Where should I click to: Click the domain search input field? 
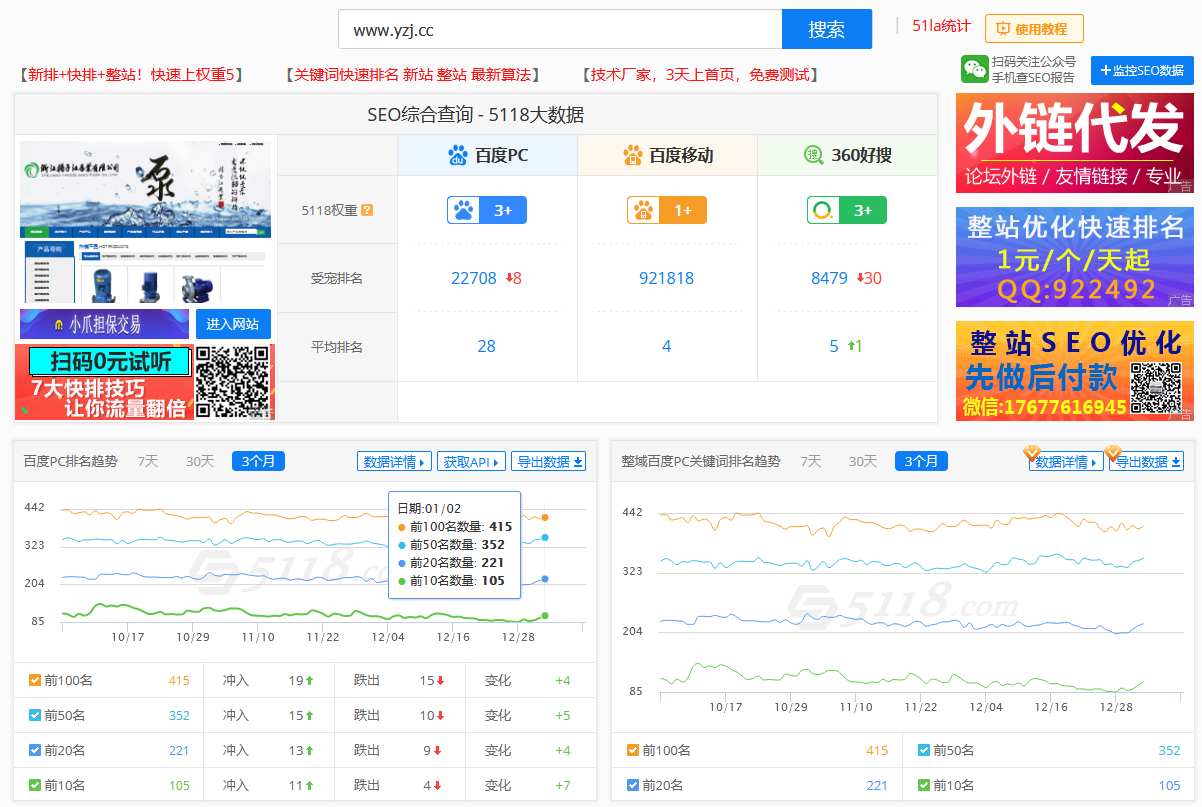560,29
